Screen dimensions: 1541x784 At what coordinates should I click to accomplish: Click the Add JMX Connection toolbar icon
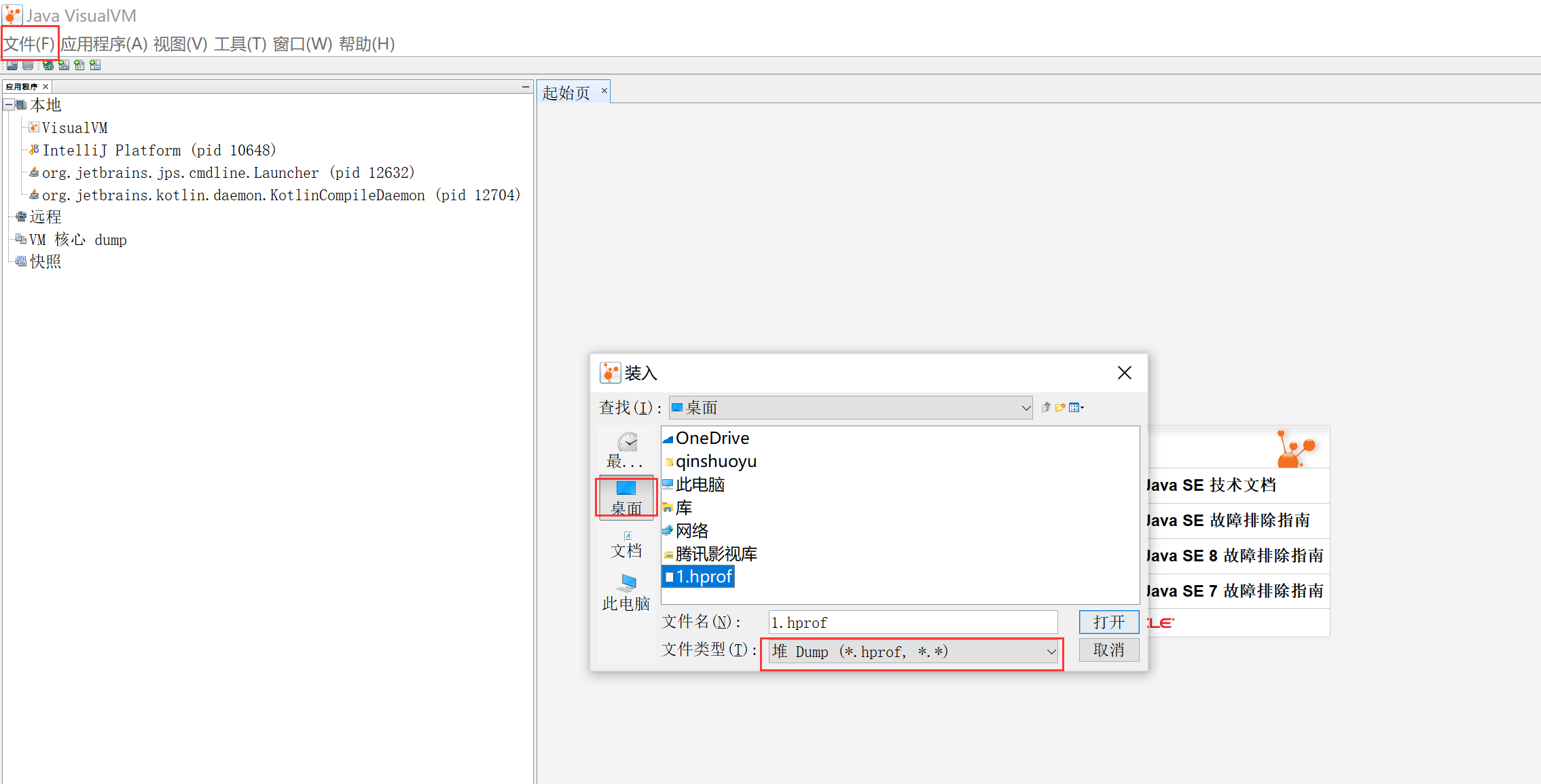(64, 65)
